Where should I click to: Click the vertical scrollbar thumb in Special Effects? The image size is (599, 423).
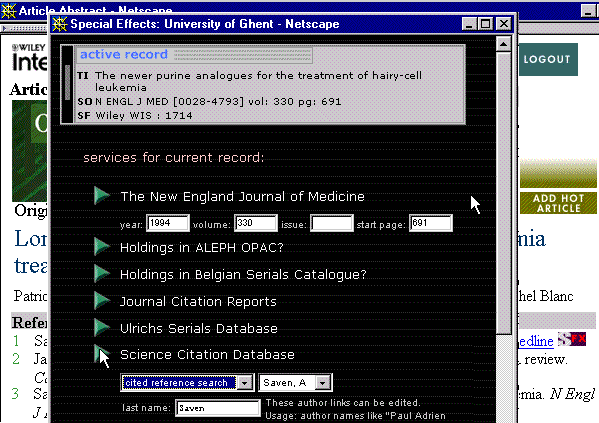click(x=503, y=193)
